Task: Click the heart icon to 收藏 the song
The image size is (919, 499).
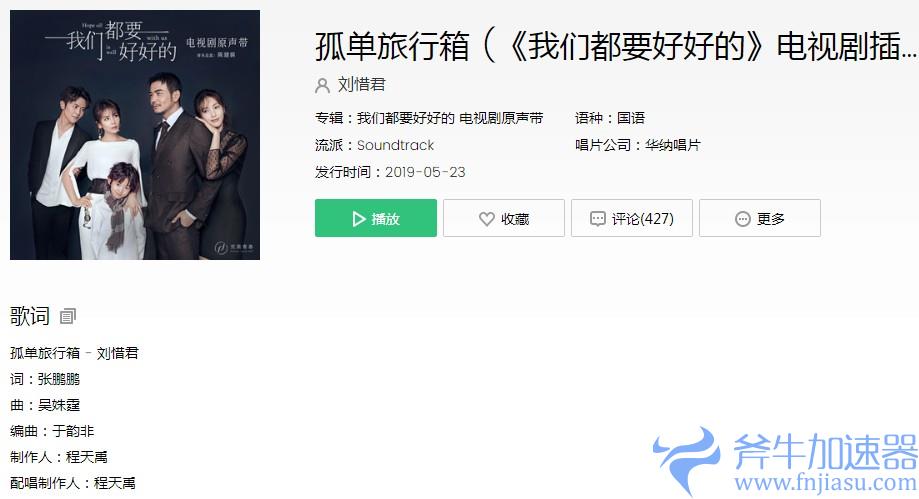Action: (x=486, y=219)
